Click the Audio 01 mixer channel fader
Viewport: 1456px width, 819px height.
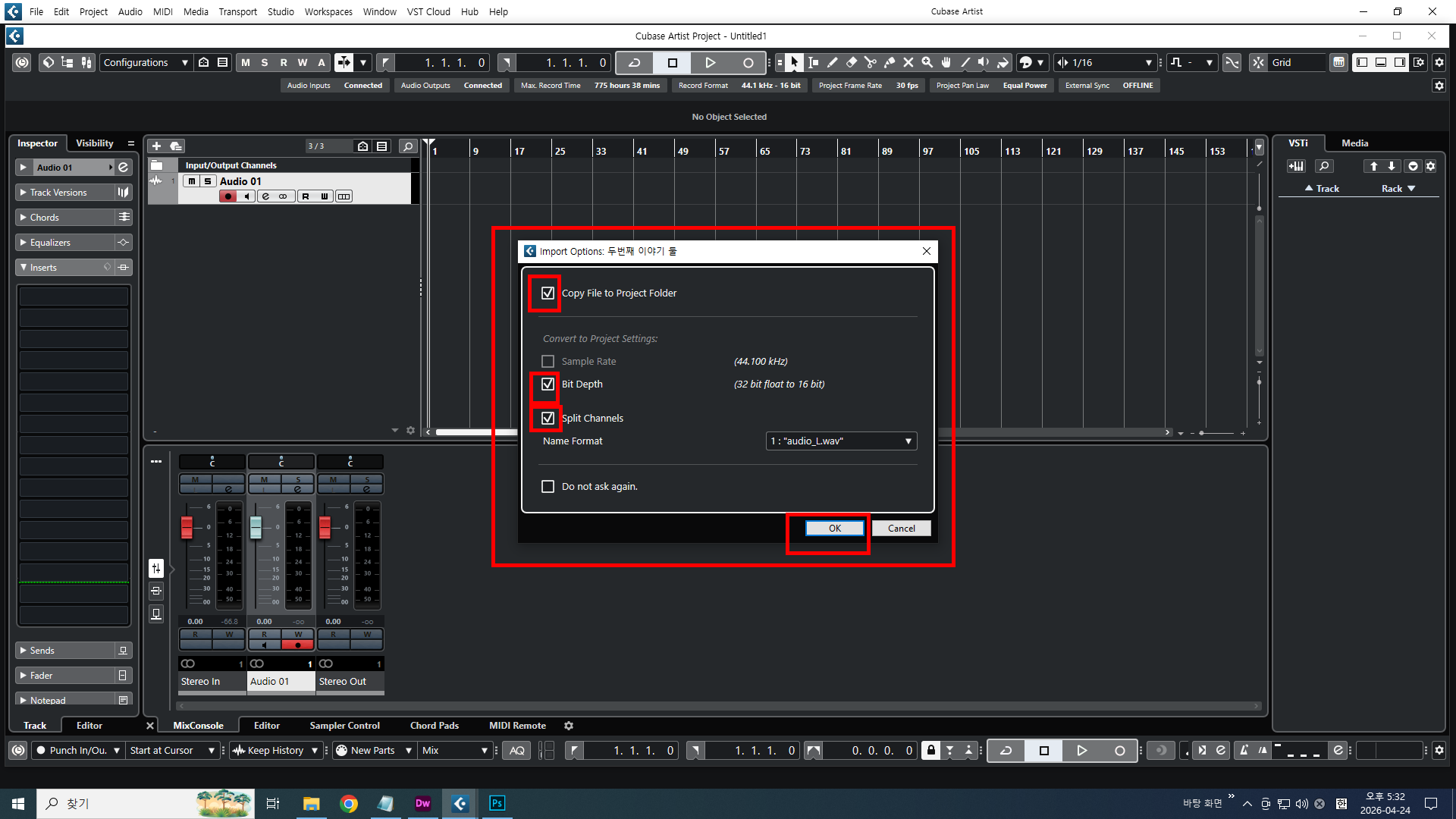coord(256,527)
